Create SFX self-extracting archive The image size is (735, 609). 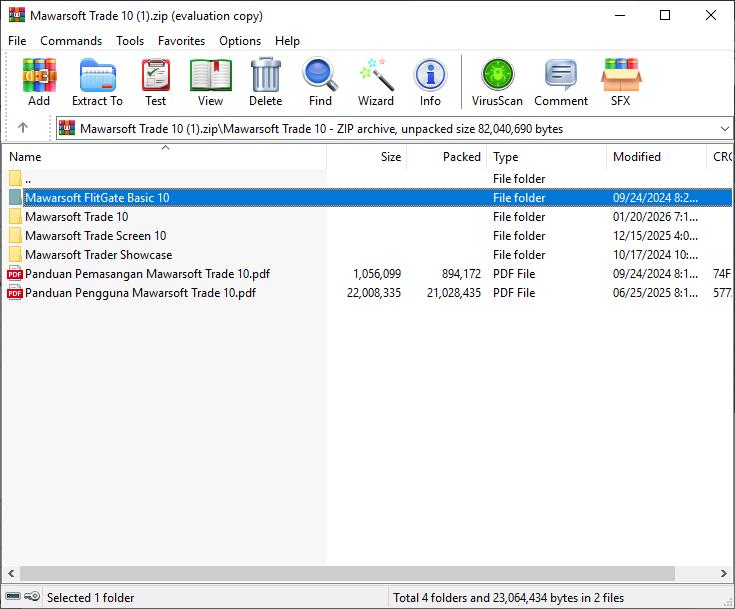click(x=620, y=82)
